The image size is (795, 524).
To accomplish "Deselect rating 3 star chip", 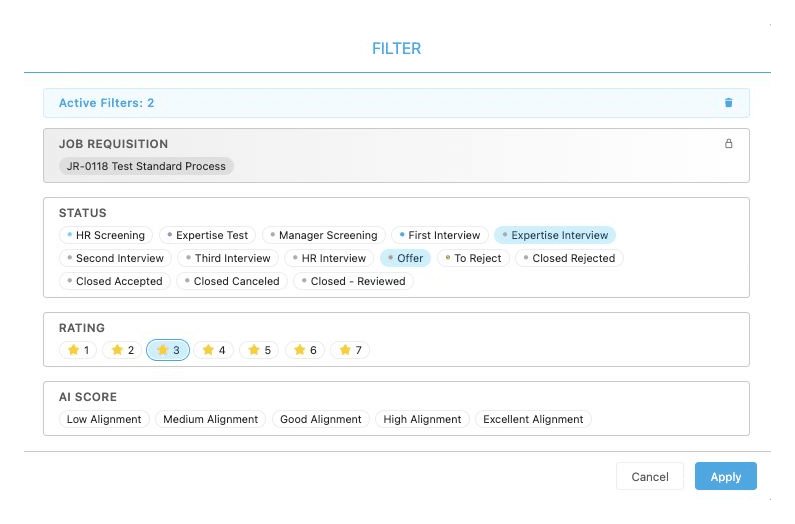I will (x=168, y=350).
